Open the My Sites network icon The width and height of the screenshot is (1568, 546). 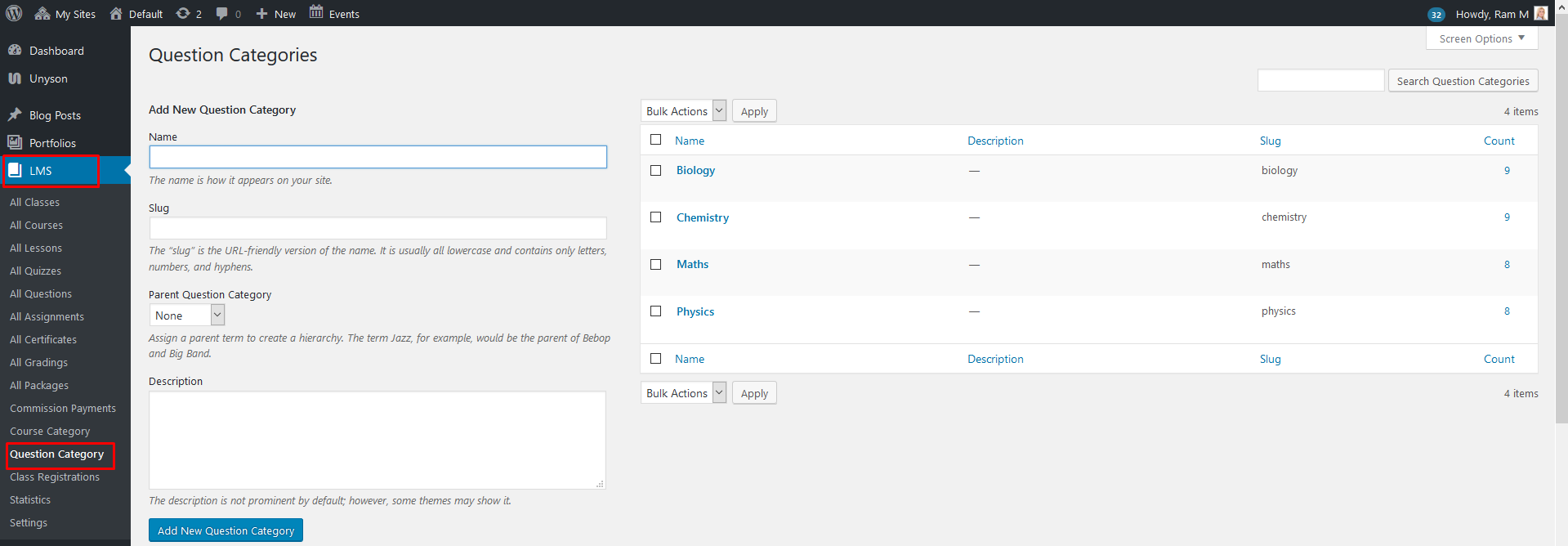42,13
